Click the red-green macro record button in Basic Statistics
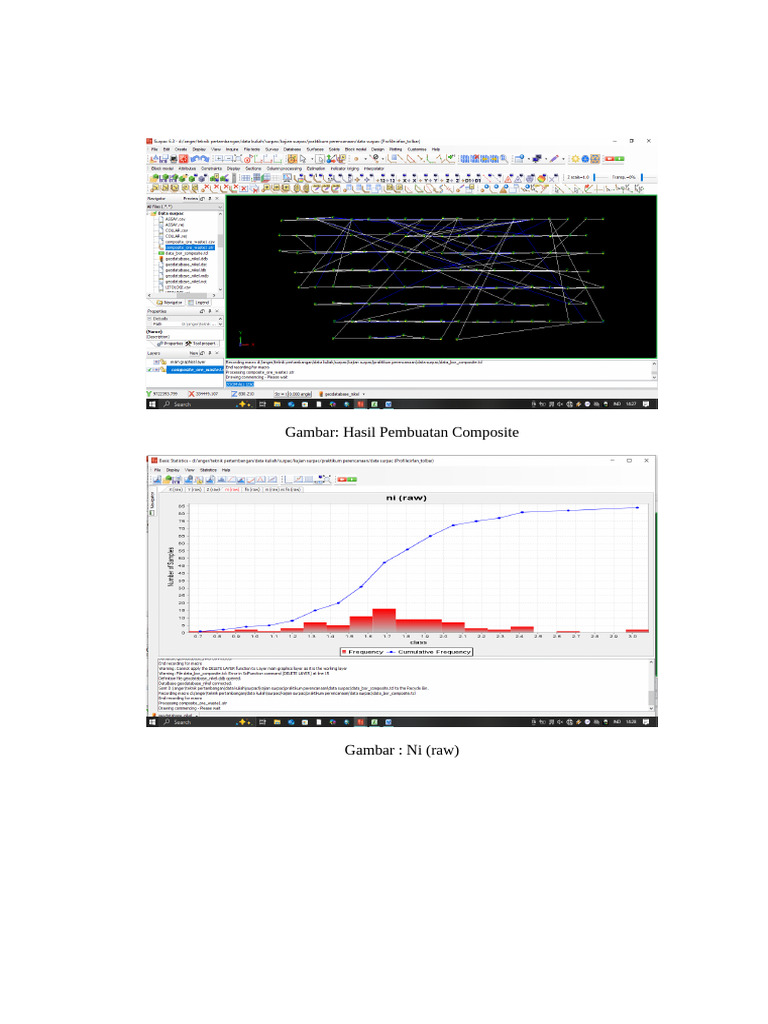This screenshot has height=1024, width=768. click(x=347, y=479)
